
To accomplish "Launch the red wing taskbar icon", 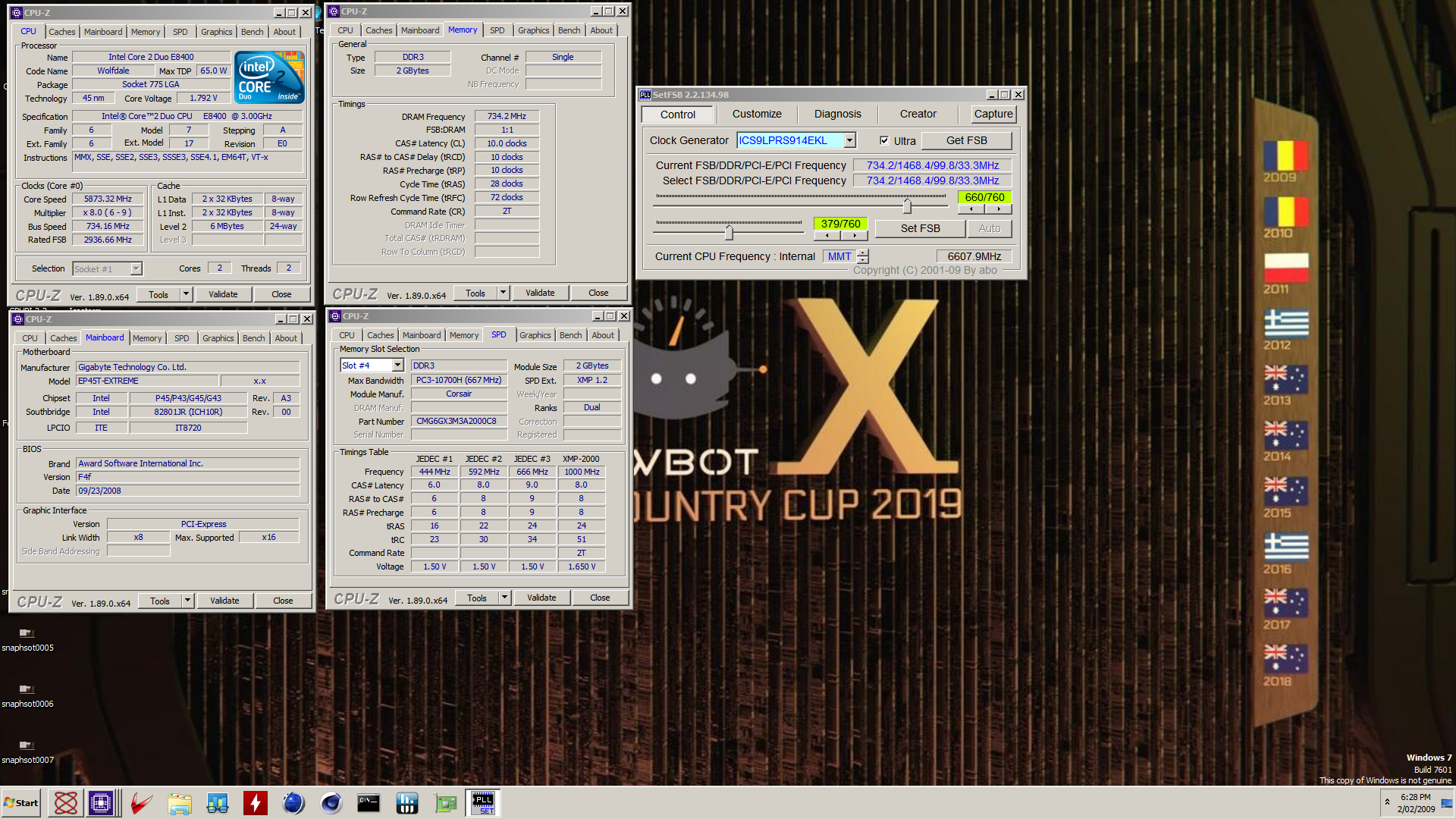I will point(141,803).
